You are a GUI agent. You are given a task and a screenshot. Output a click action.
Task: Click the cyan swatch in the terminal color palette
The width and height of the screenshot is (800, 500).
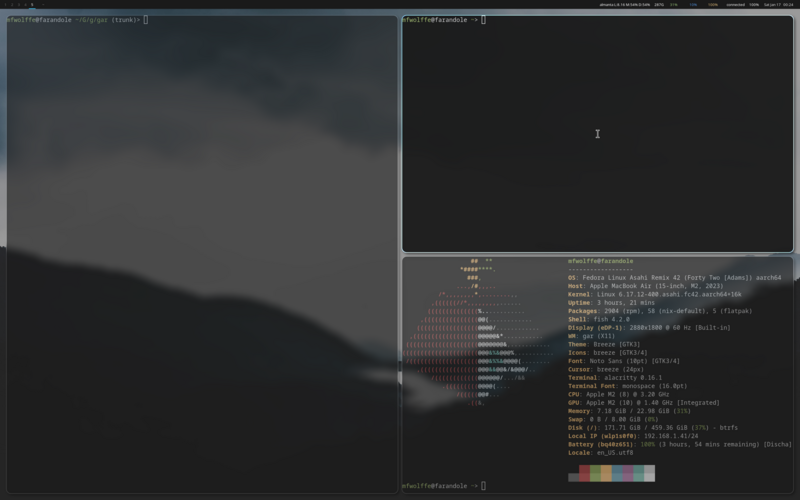638,473
